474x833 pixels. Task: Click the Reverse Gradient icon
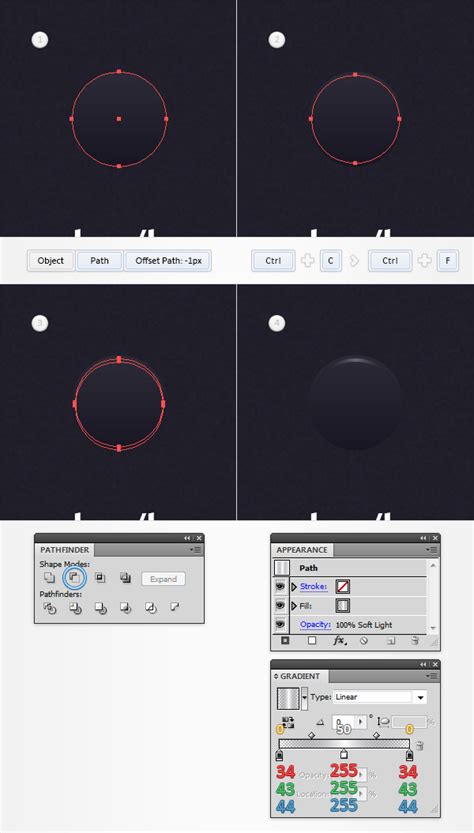[x=287, y=722]
